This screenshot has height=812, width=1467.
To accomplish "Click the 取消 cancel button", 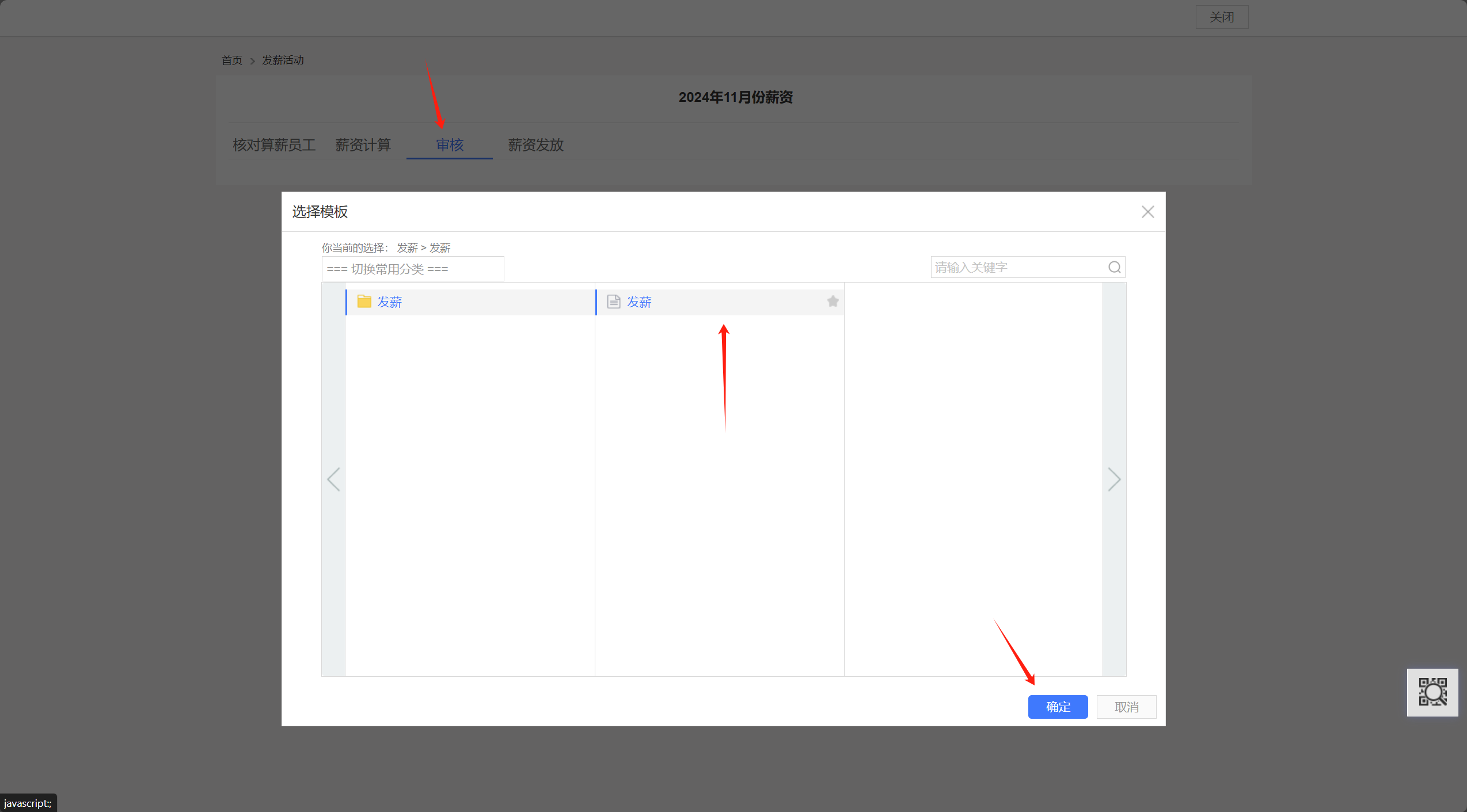I will [x=1126, y=707].
